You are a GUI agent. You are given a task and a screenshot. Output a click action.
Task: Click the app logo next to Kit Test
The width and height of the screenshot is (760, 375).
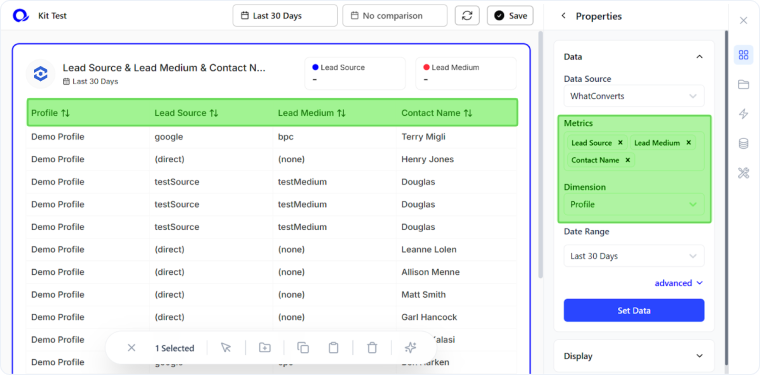click(21, 16)
